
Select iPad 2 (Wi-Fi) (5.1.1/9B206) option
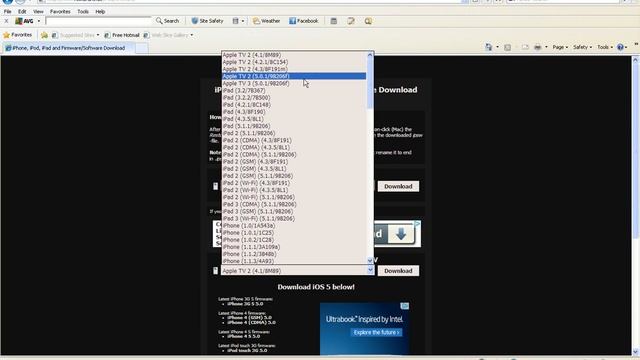tap(294, 197)
